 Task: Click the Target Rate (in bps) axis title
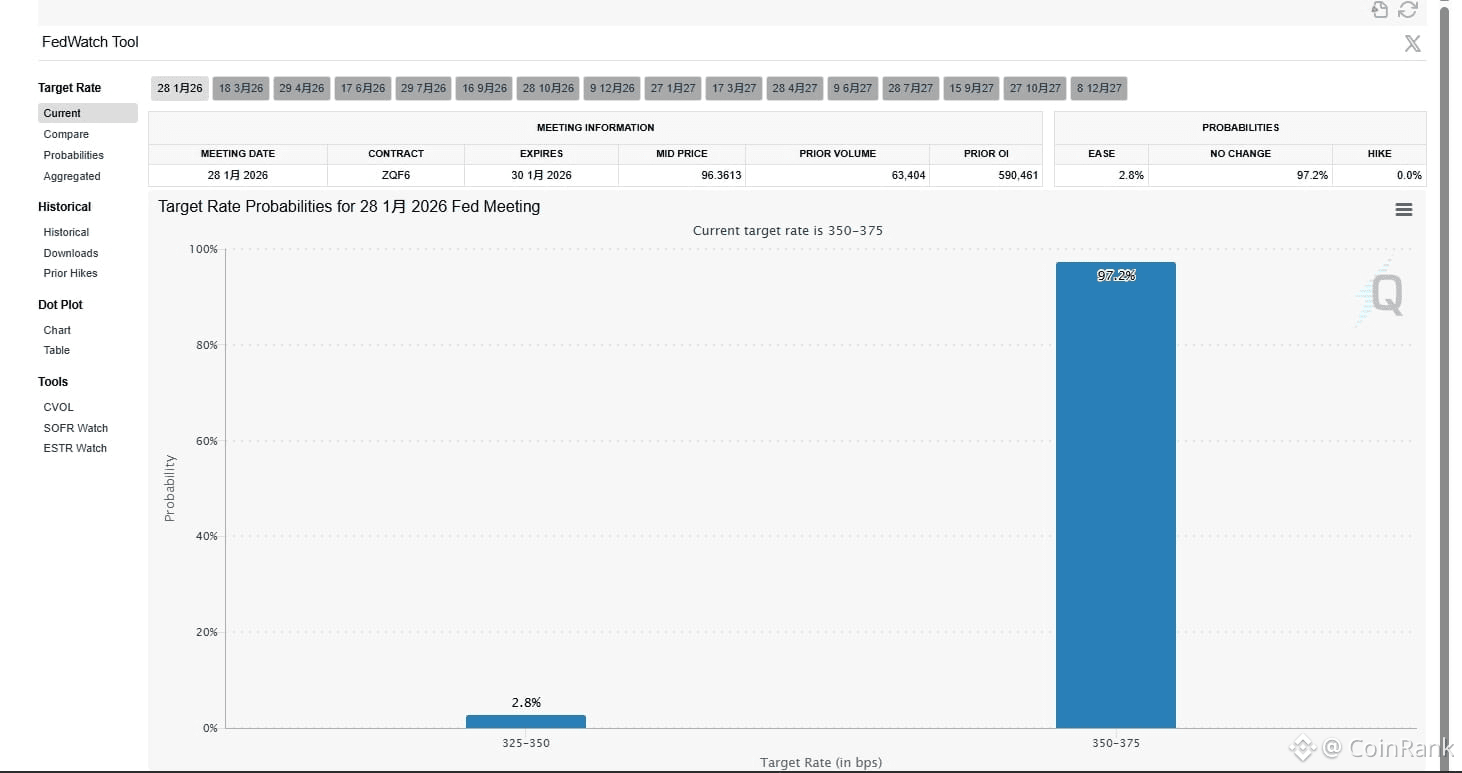pos(821,763)
